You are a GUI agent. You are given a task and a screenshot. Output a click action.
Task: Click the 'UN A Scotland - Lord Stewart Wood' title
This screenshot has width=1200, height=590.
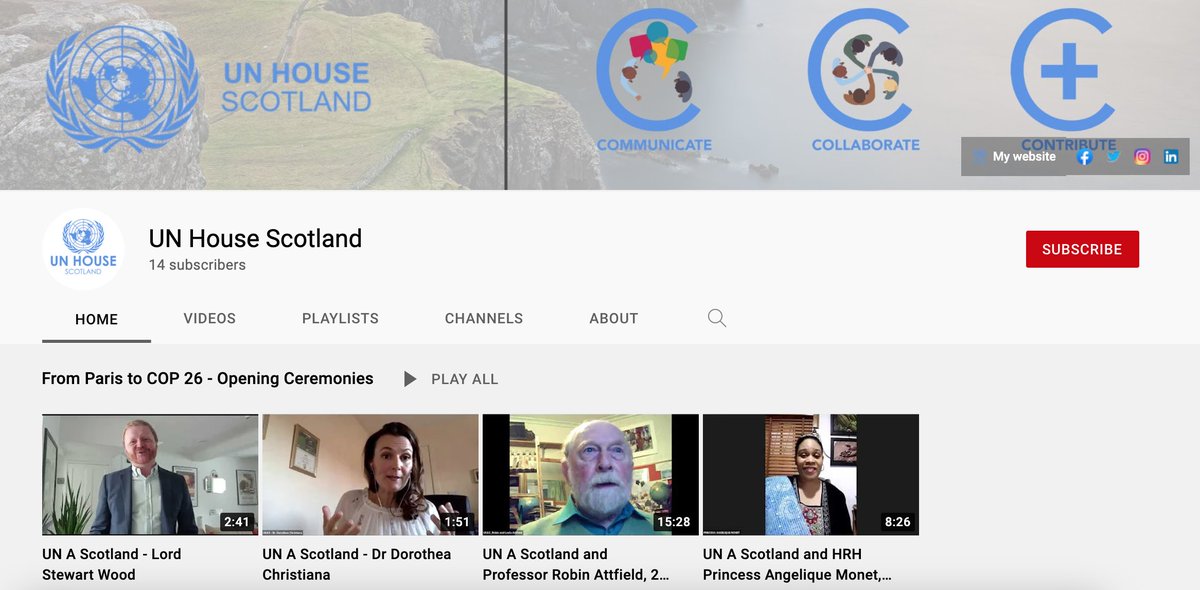(112, 564)
